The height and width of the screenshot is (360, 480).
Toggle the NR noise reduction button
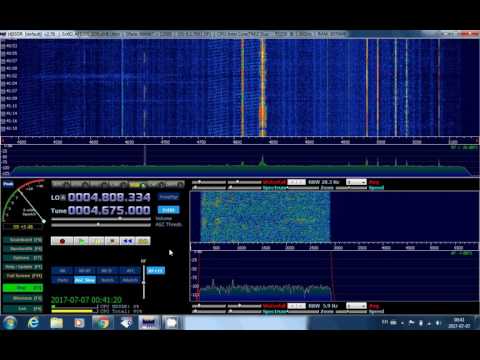click(62, 271)
